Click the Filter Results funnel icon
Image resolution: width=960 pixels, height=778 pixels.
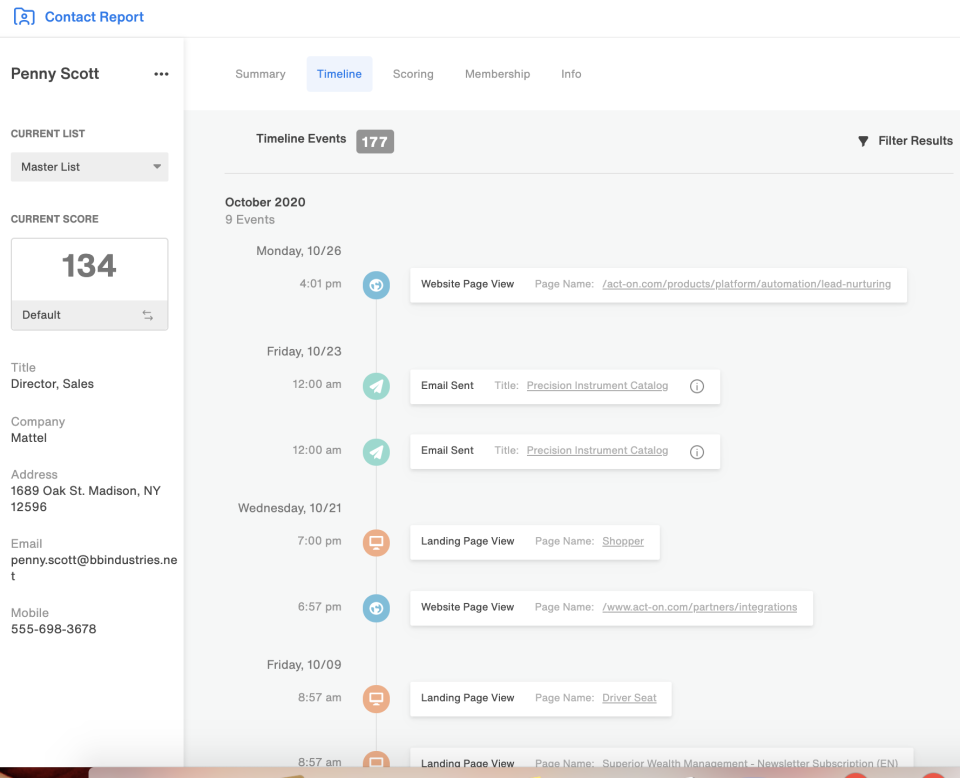point(863,141)
